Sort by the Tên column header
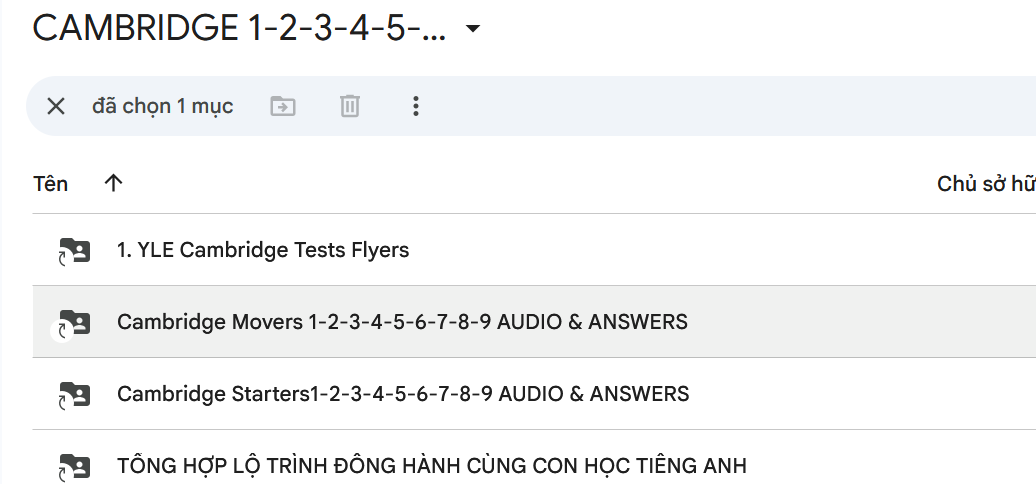Viewport: 1036px width, 484px height. 51,183
